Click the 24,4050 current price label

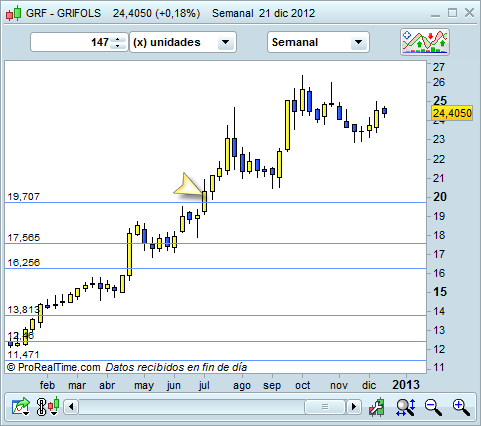[452, 113]
